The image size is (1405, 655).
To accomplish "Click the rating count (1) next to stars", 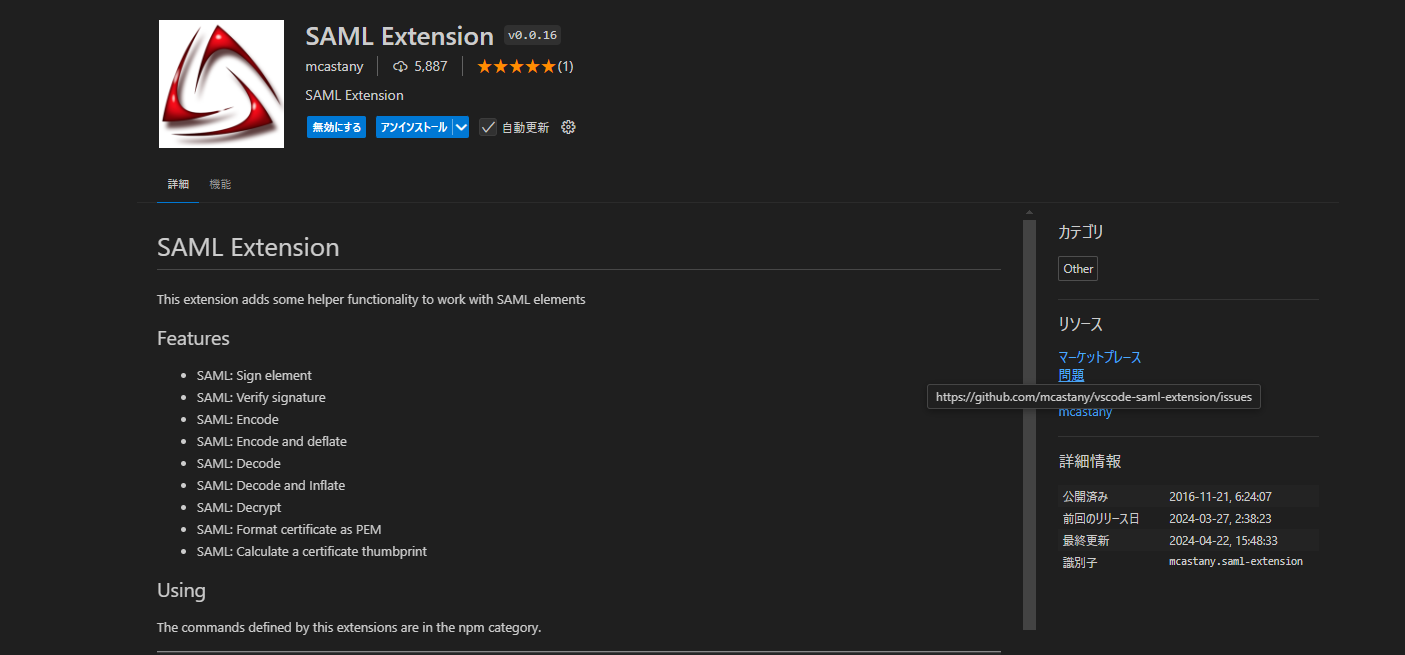I will pyautogui.click(x=563, y=66).
